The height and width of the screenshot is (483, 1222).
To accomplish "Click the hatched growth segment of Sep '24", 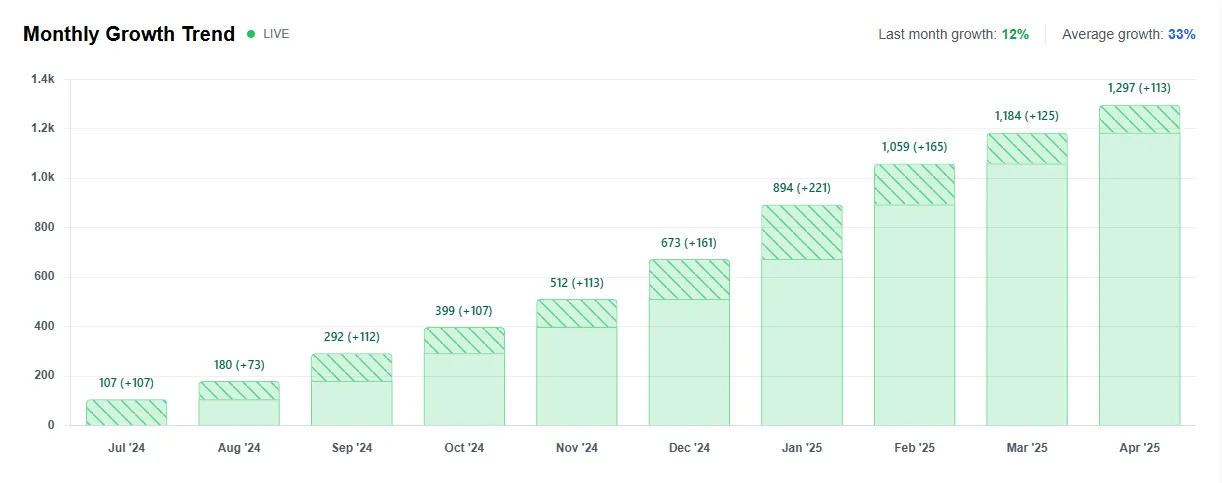I will (x=351, y=368).
